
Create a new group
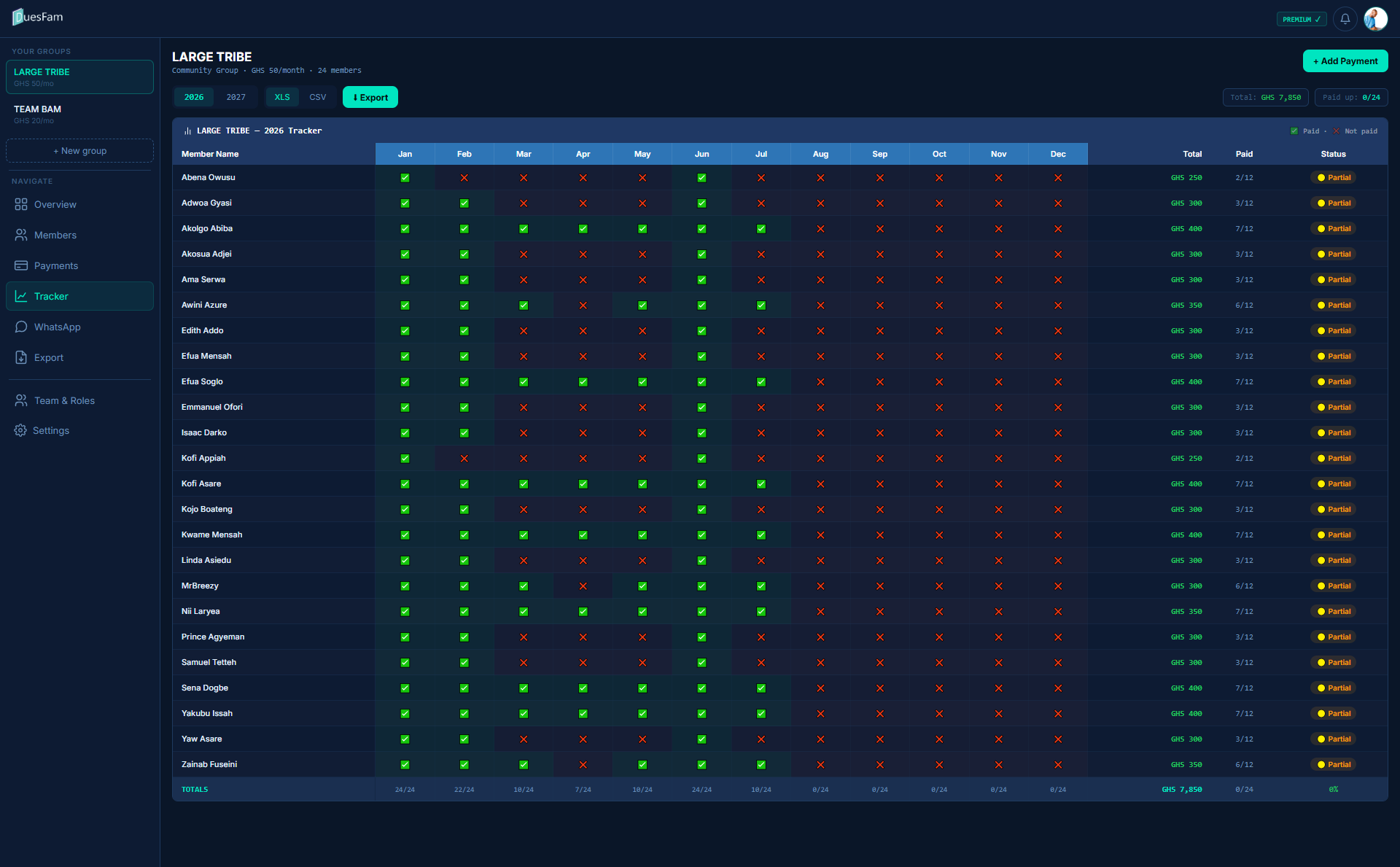(80, 150)
